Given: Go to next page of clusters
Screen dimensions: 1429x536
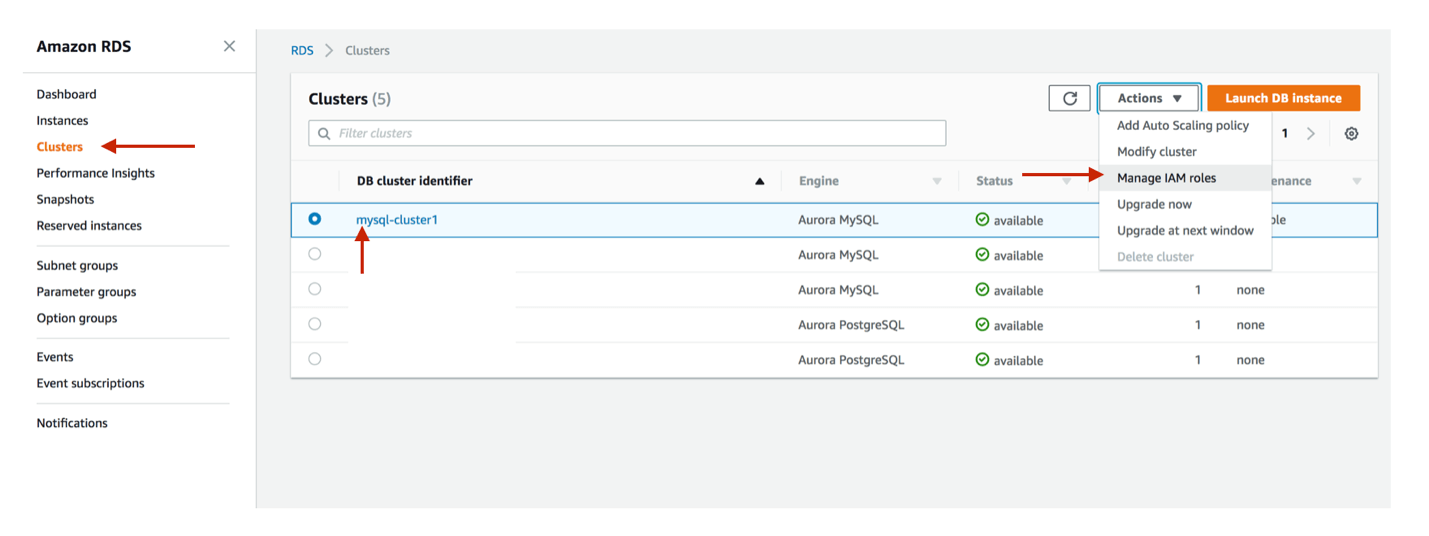Looking at the screenshot, I should coord(1311,133).
